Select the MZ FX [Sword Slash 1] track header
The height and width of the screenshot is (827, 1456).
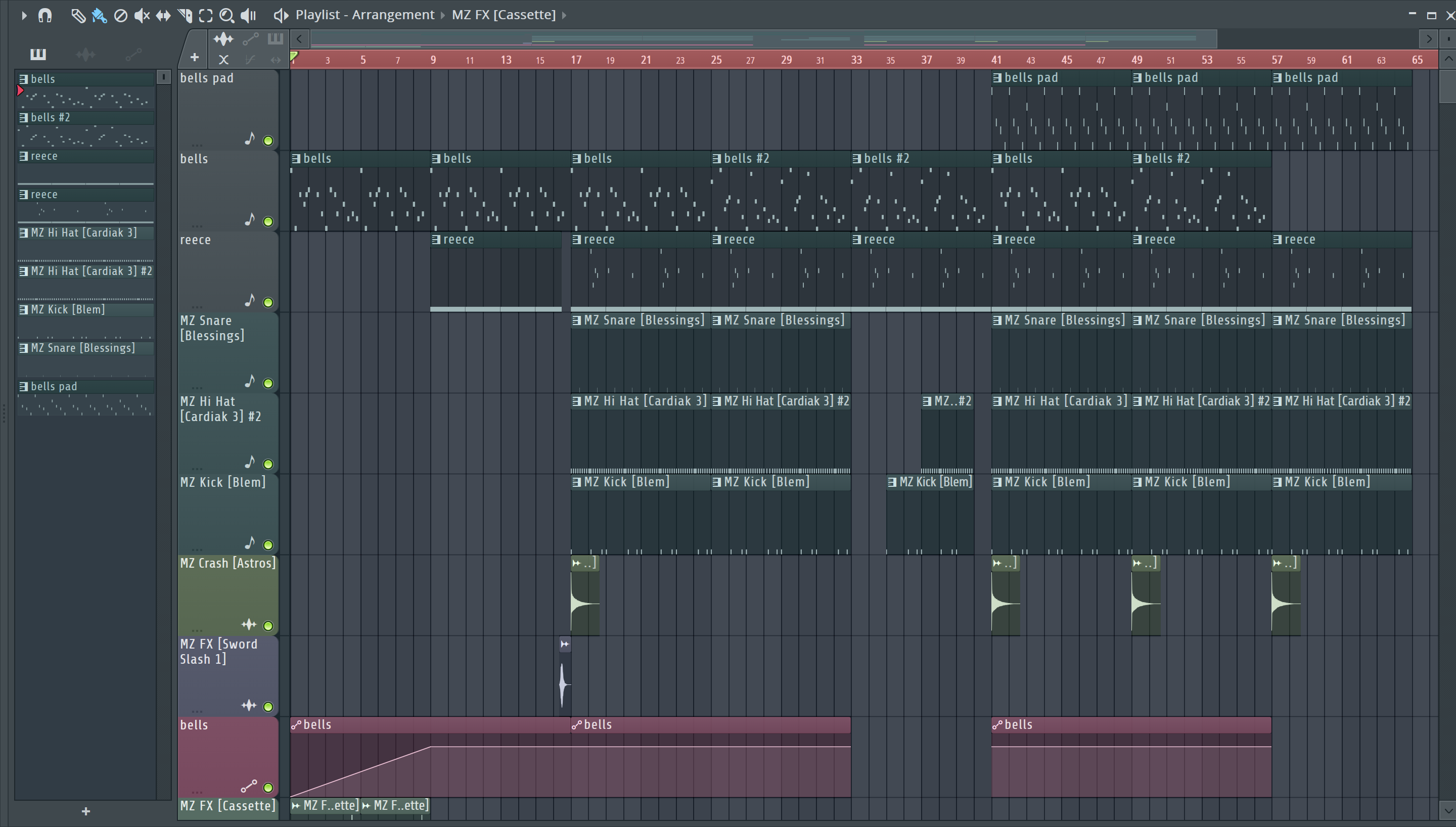click(x=227, y=676)
